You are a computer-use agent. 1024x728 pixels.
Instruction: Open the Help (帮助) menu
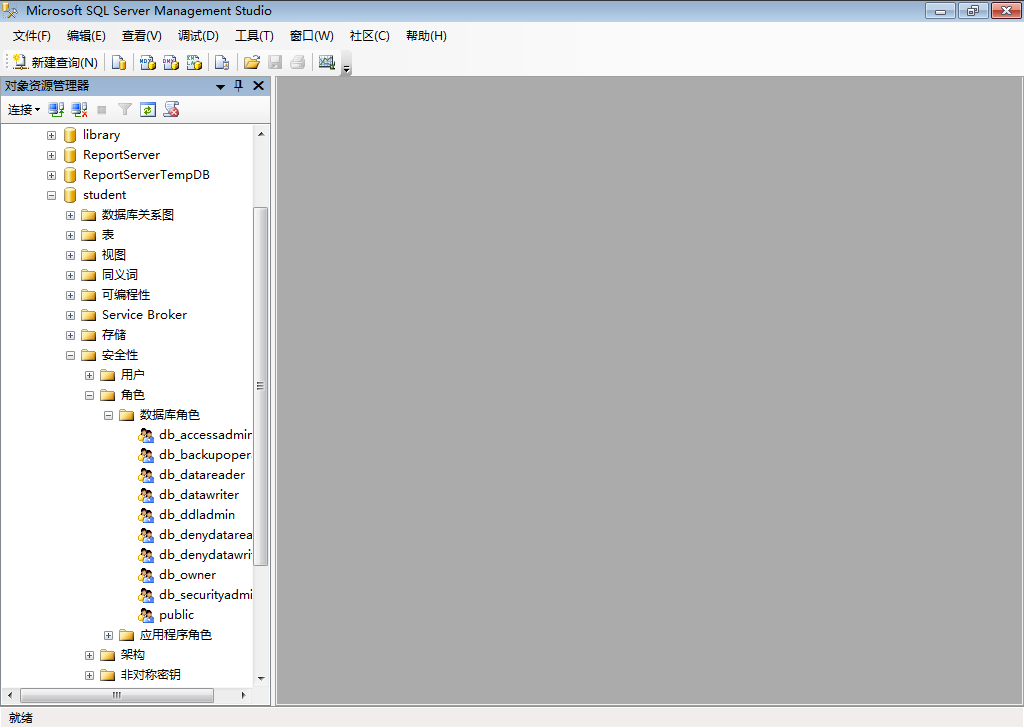(x=426, y=36)
